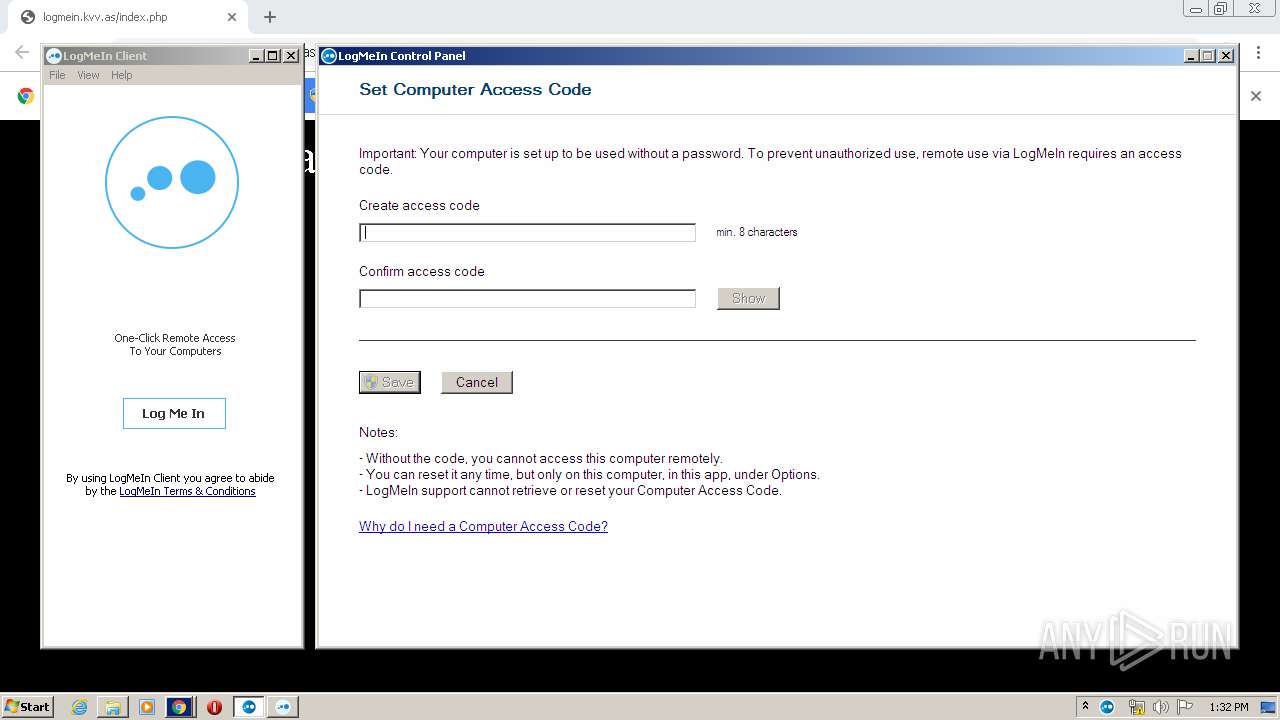This screenshot has width=1280, height=720.
Task: Click the LogMeIn system tray icon
Action: [1107, 707]
